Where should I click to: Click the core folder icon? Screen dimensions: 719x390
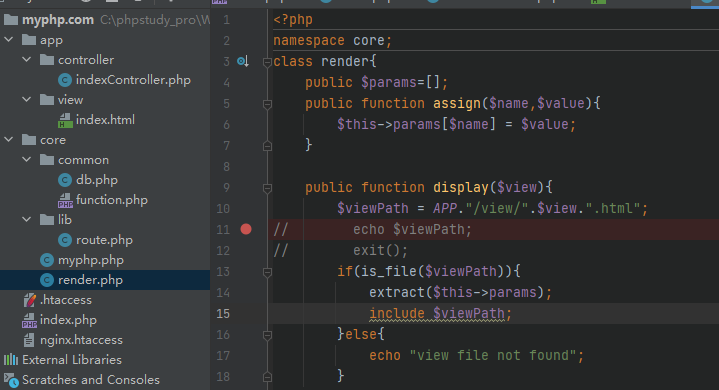[29, 139]
